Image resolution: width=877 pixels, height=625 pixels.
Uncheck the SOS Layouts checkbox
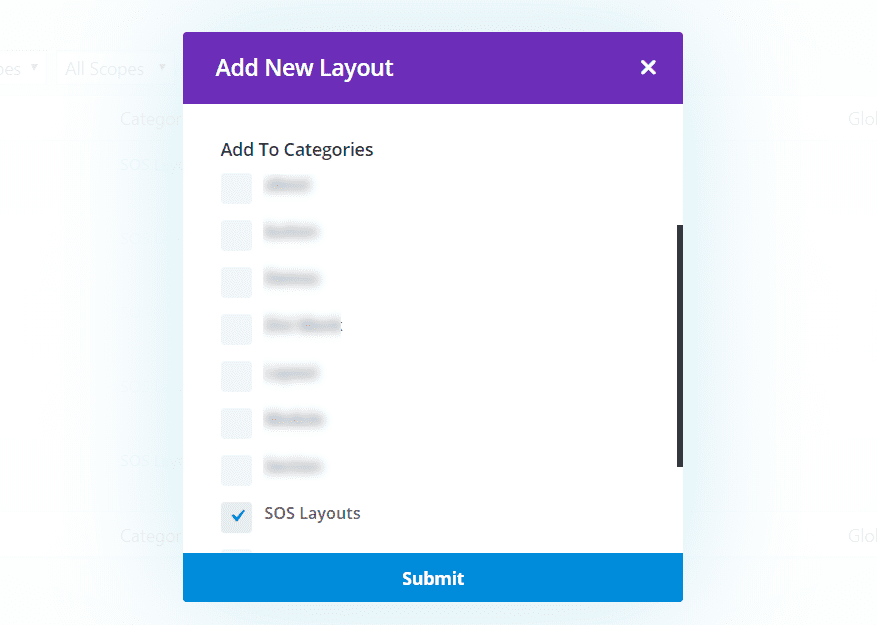(236, 517)
